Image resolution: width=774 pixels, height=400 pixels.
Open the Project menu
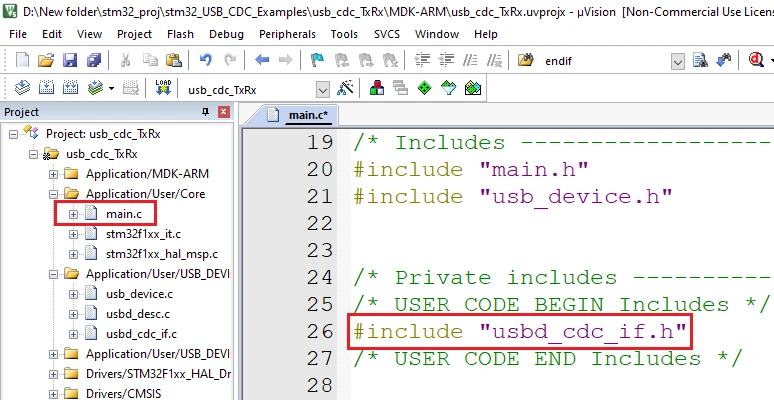(x=134, y=34)
